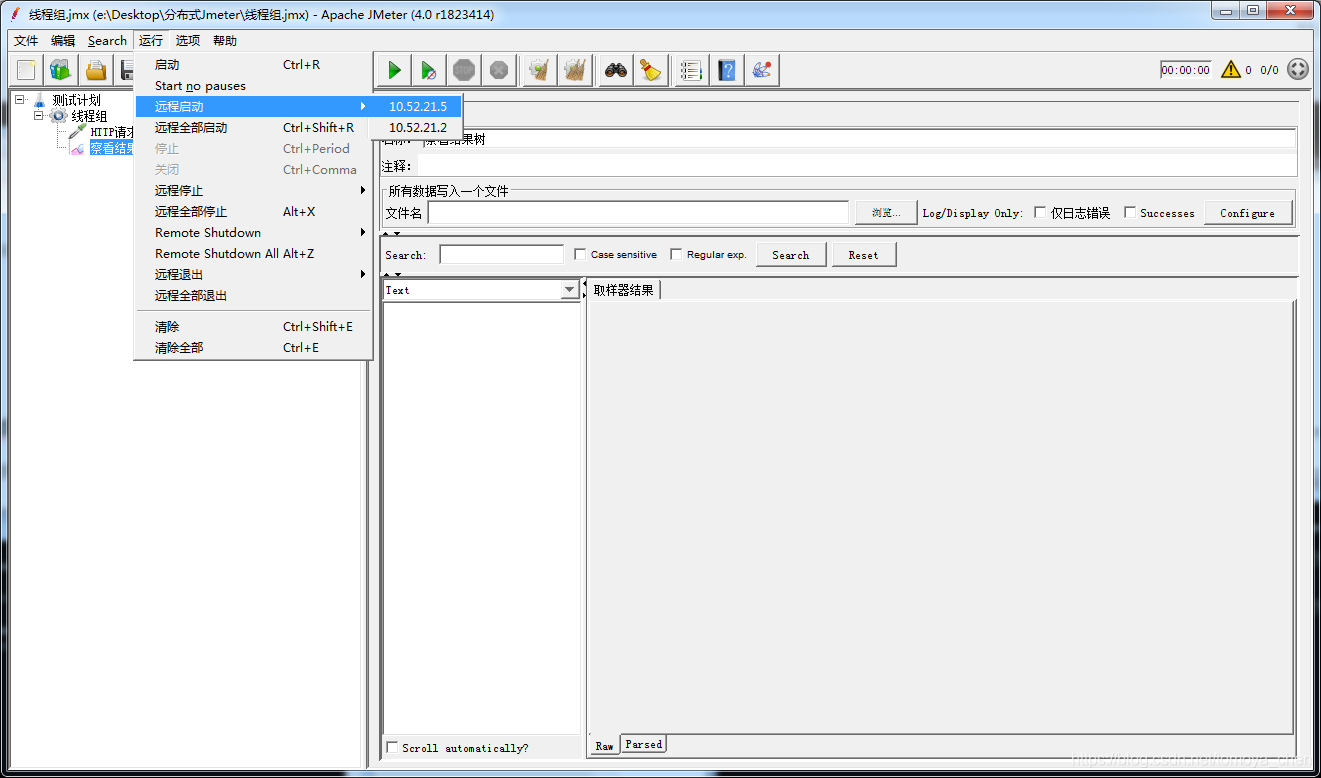Open the Search menu in menu bar

107,41
